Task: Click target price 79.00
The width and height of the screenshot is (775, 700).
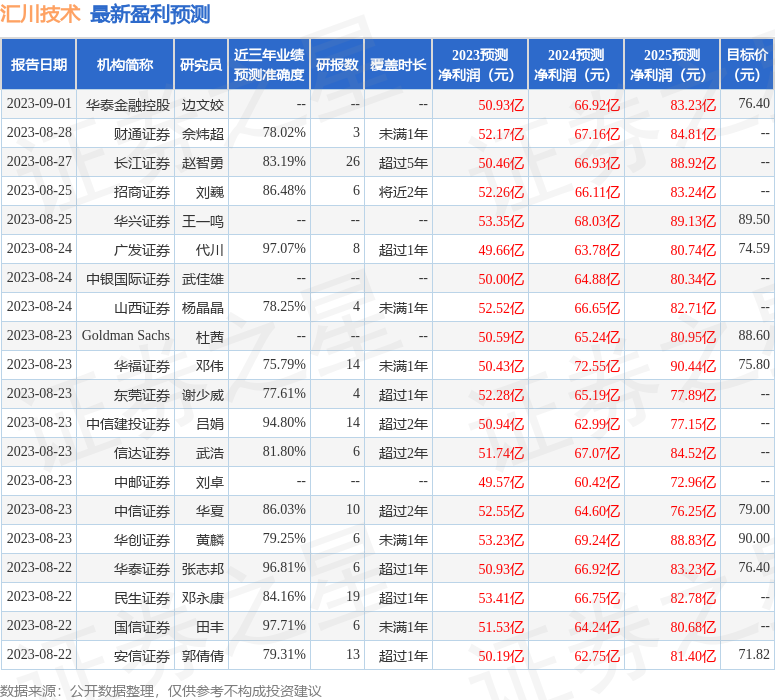Action: 754,509
